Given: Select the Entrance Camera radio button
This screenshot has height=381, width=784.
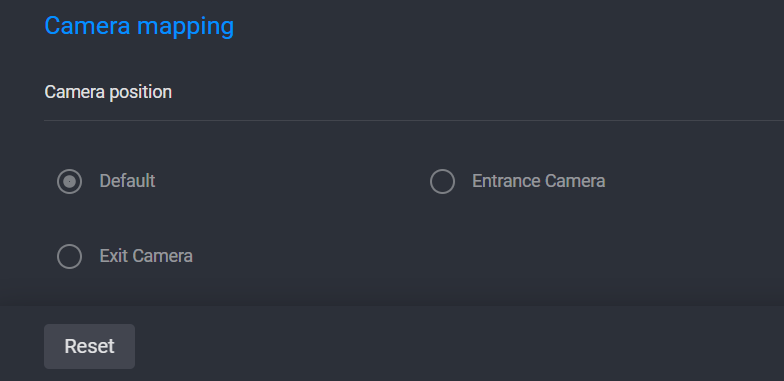Looking at the screenshot, I should tap(442, 182).
